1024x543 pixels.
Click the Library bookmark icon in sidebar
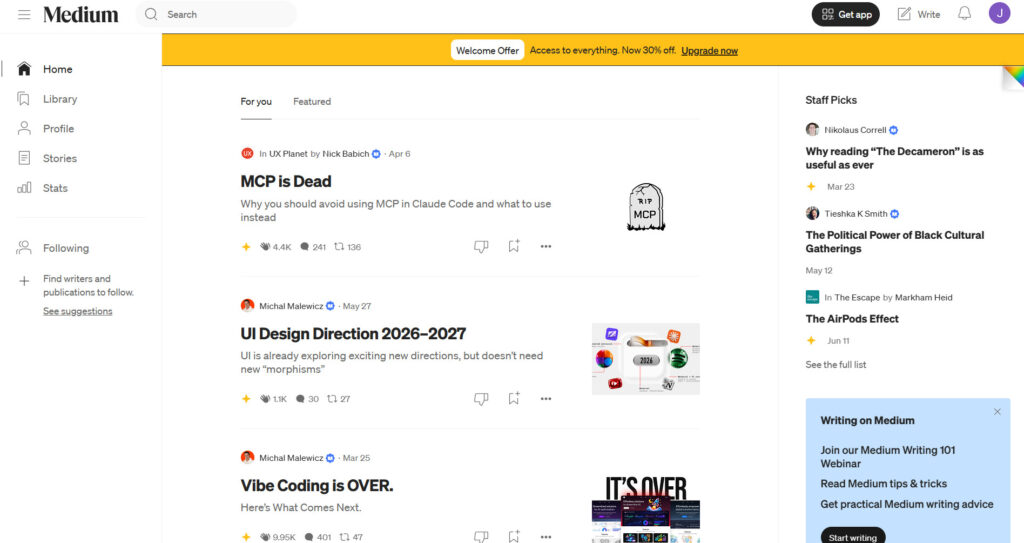point(24,99)
